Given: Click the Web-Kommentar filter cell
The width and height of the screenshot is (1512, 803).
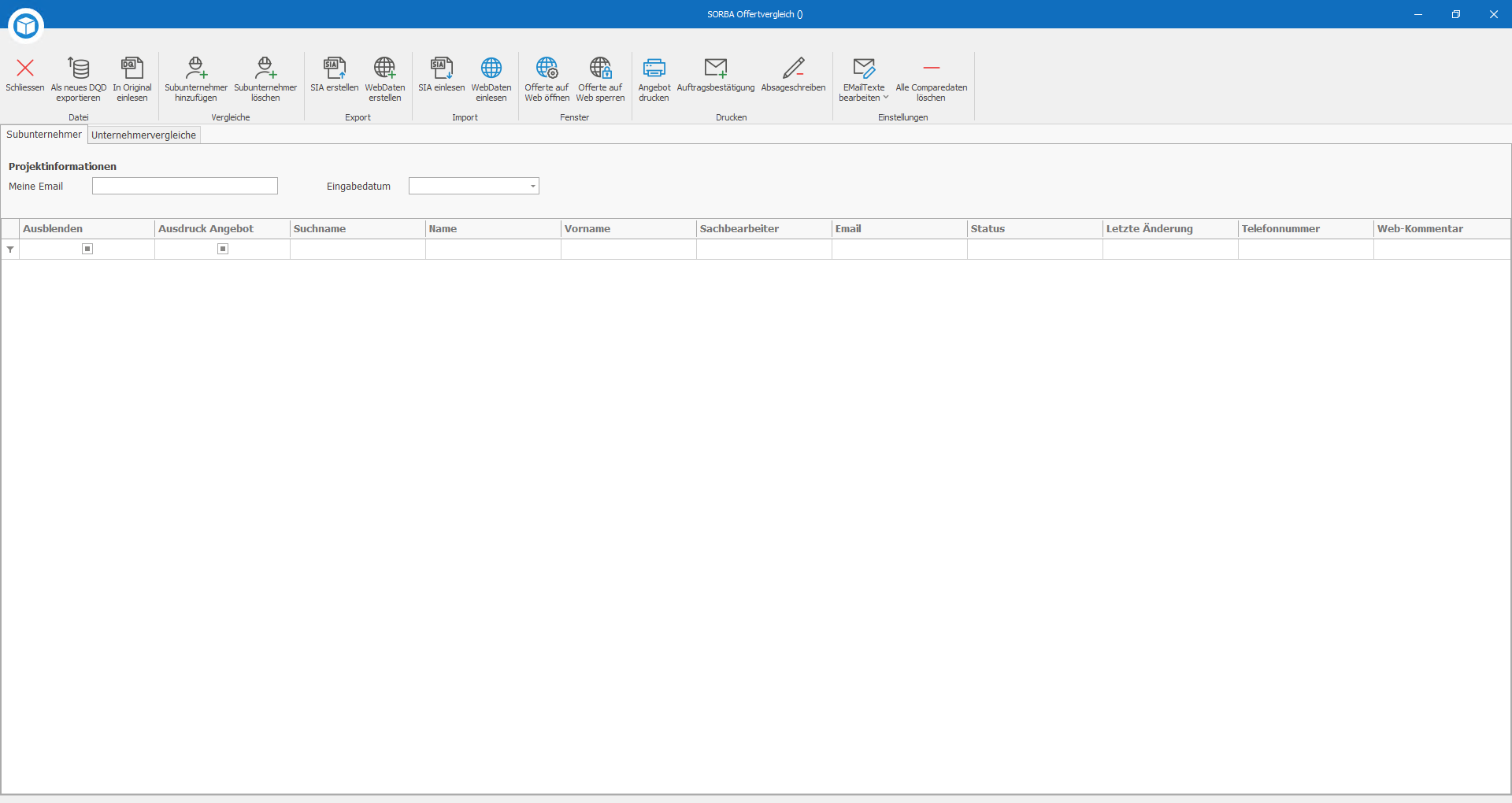Looking at the screenshot, I should pyautogui.click(x=1442, y=250).
